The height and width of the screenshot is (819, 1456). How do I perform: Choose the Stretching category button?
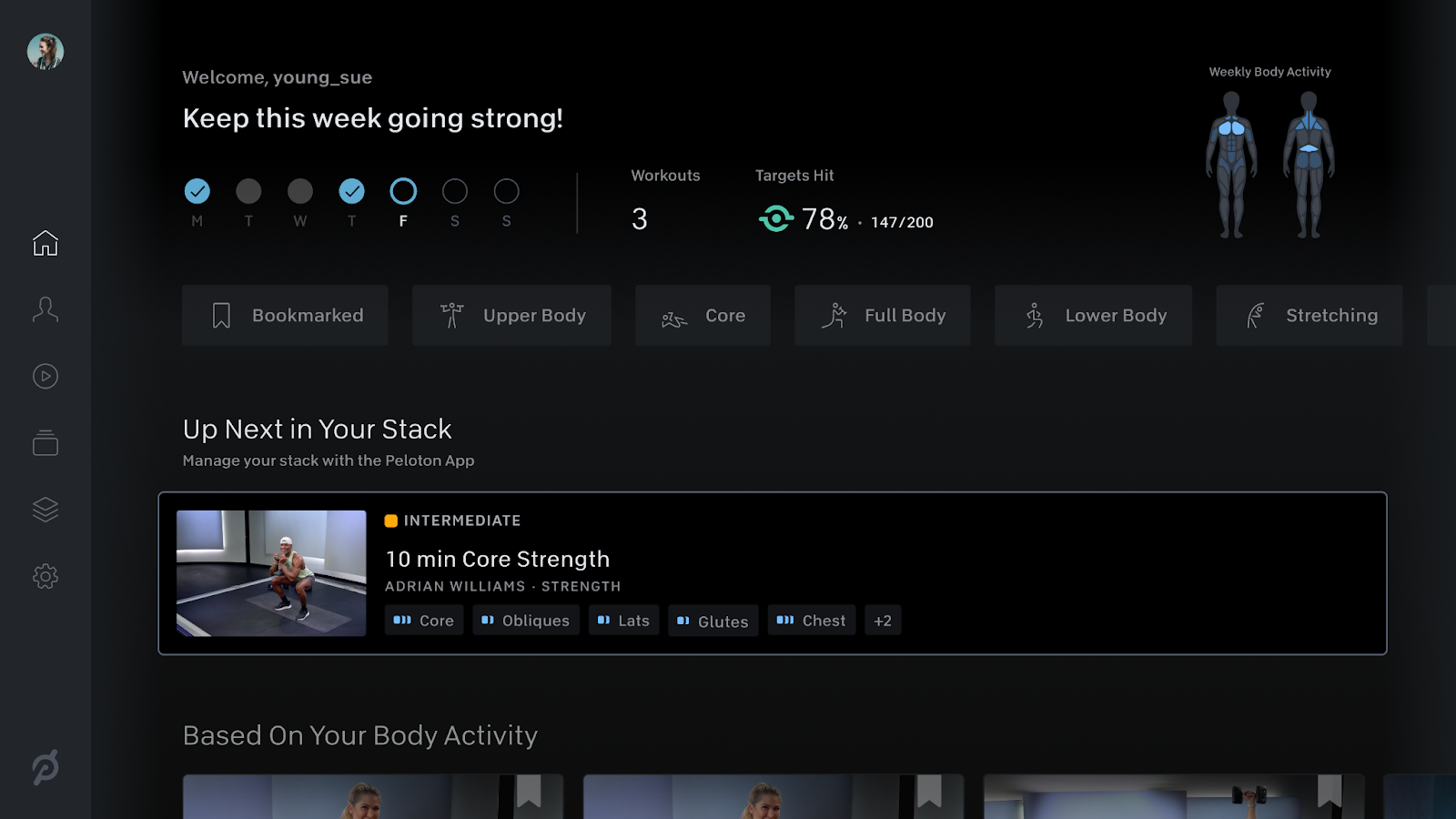tap(1309, 316)
